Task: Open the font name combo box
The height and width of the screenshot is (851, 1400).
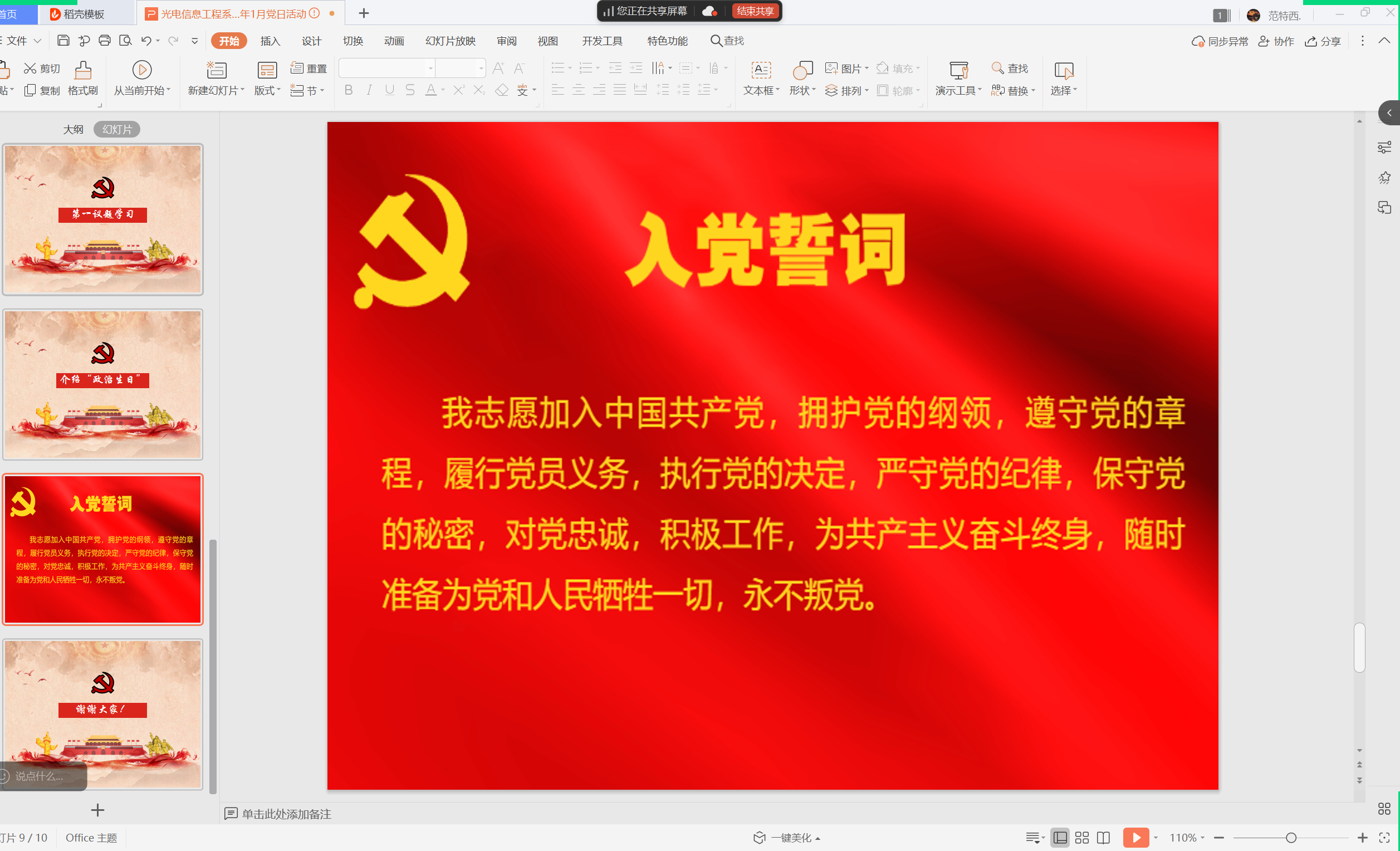Action: tap(387, 69)
